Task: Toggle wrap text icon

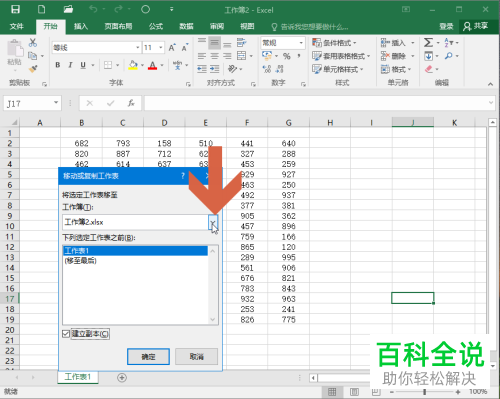Action: 241,42
